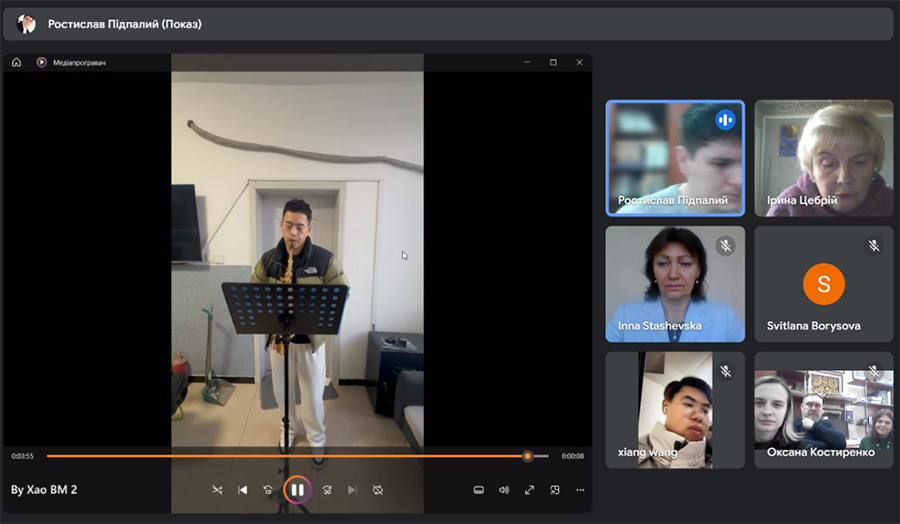Click the Медіапрогравач app logo icon

[41, 62]
